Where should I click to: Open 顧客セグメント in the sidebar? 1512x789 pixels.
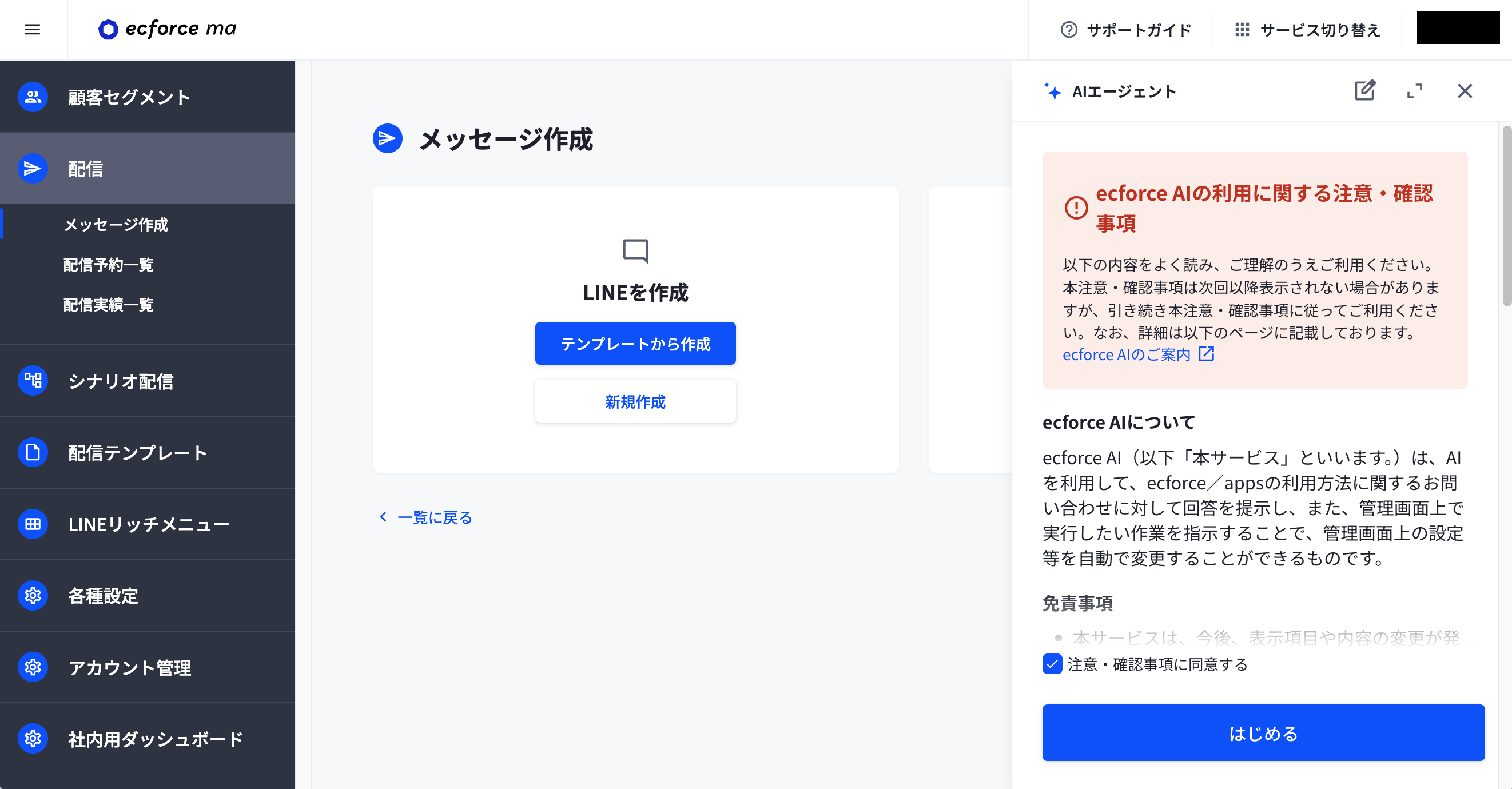pos(129,97)
